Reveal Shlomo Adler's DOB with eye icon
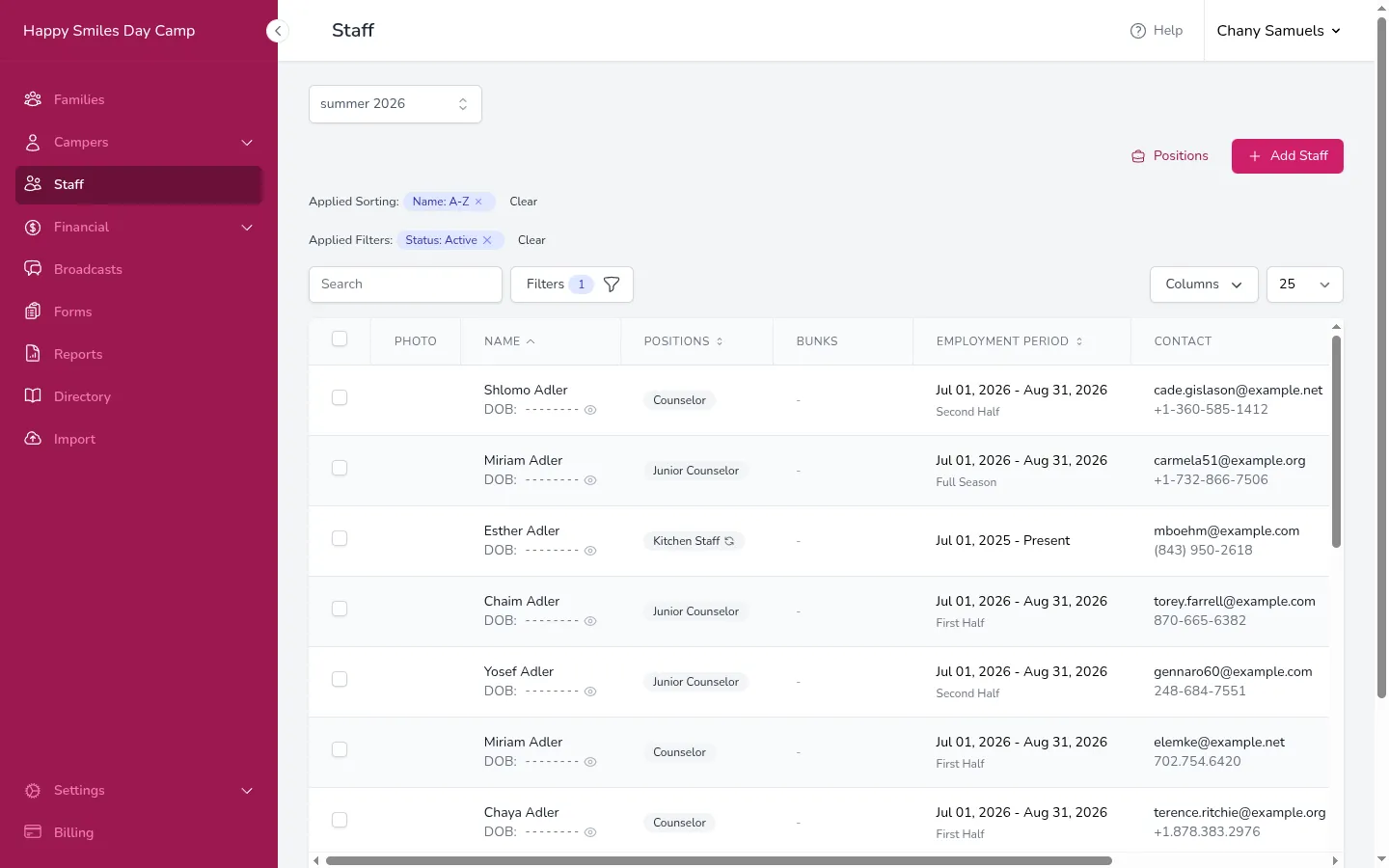Image resolution: width=1389 pixels, height=868 pixels. point(590,410)
